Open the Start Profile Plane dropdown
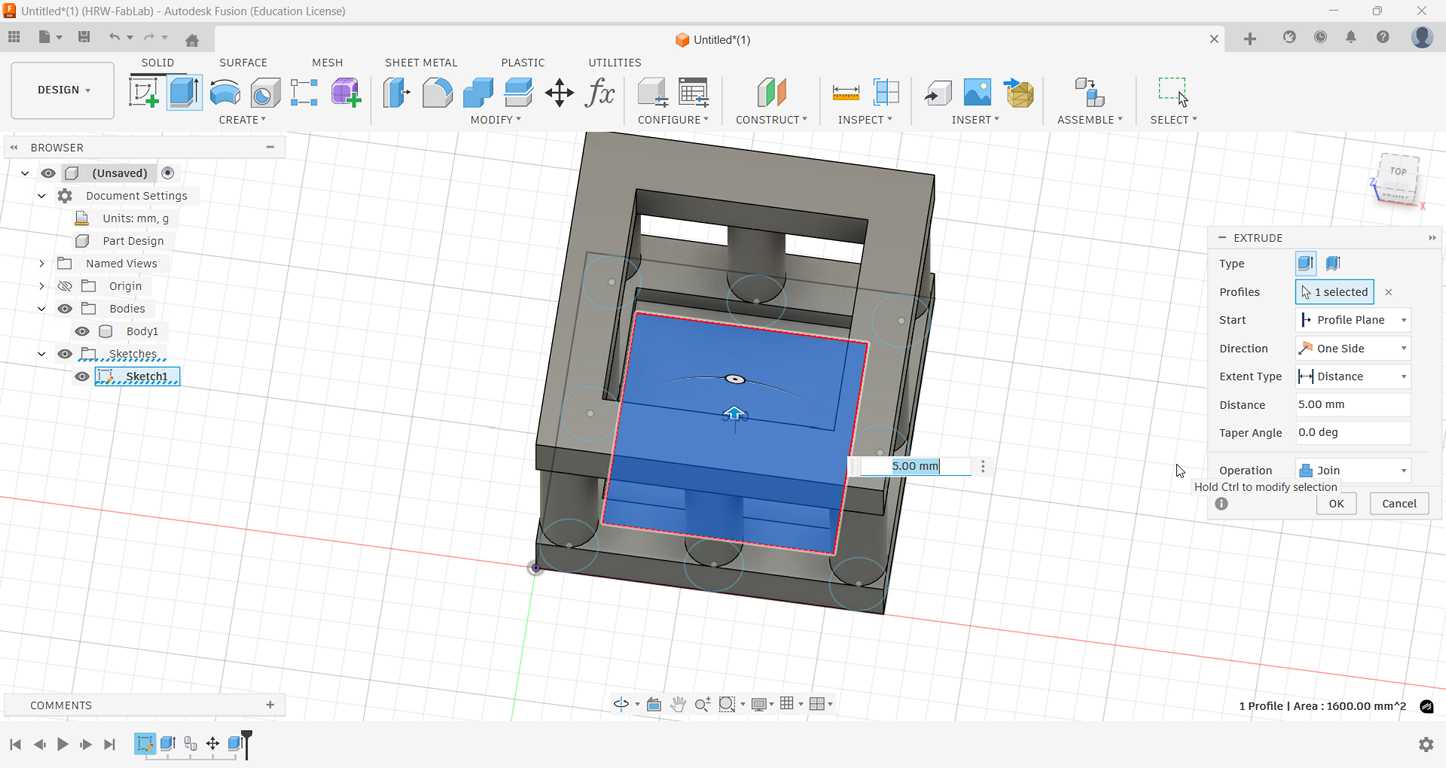1446x768 pixels. [1353, 320]
